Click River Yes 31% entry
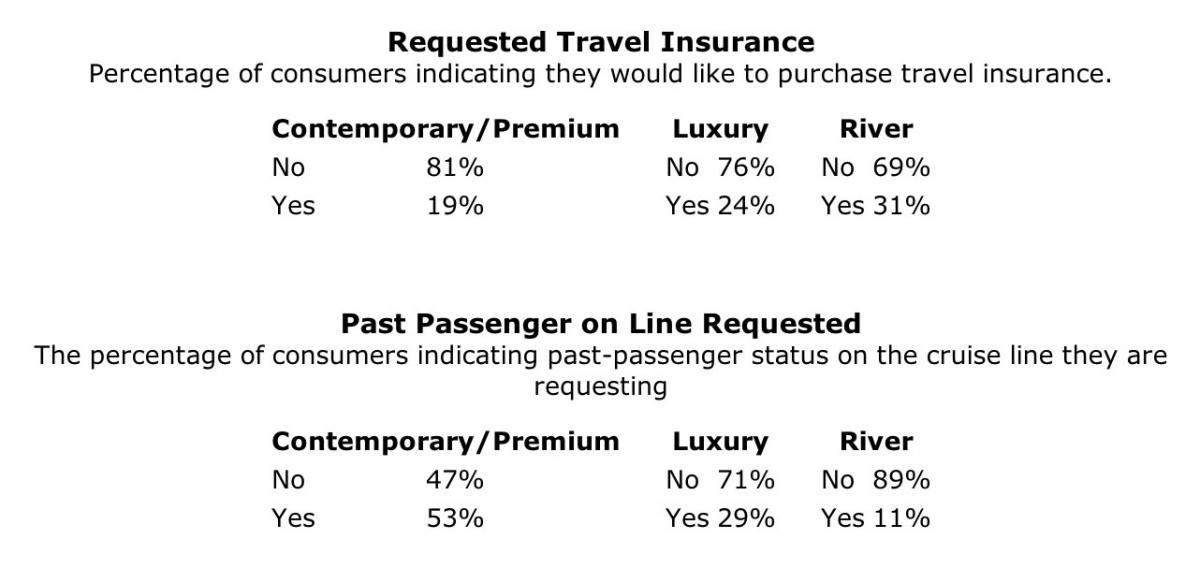 coord(876,206)
